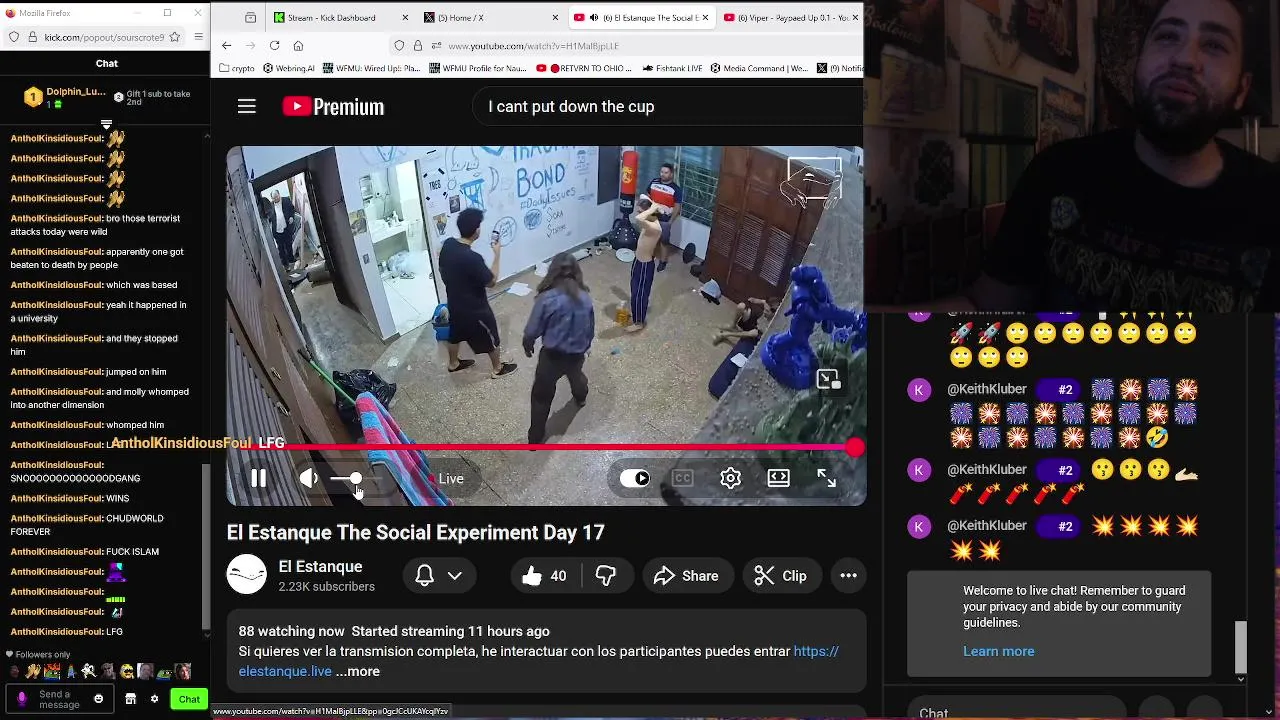Click Gift 1 sub to take 2nd
The width and height of the screenshot is (1280, 720).
[x=152, y=98]
